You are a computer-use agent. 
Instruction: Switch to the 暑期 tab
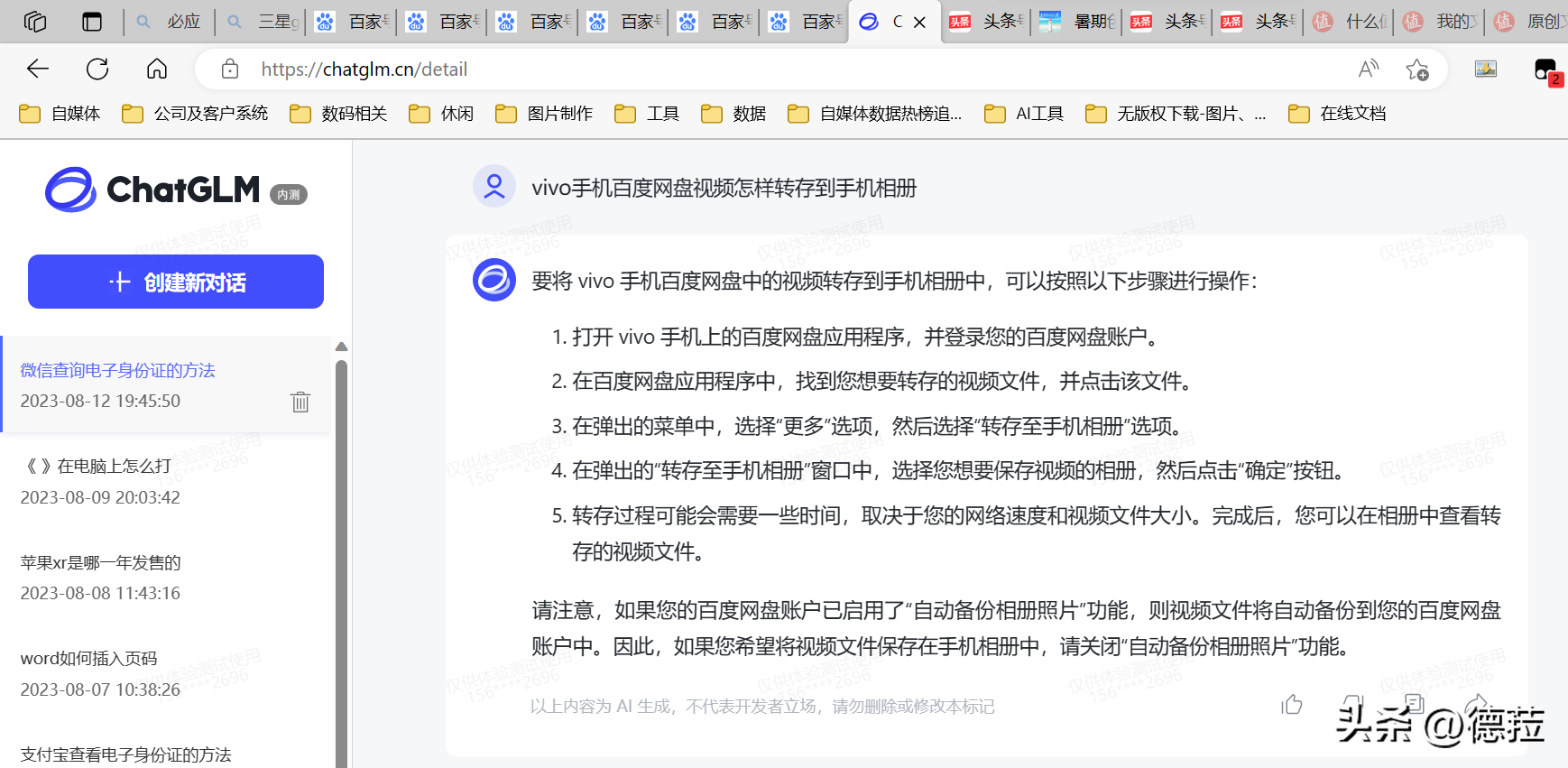click(x=1077, y=22)
